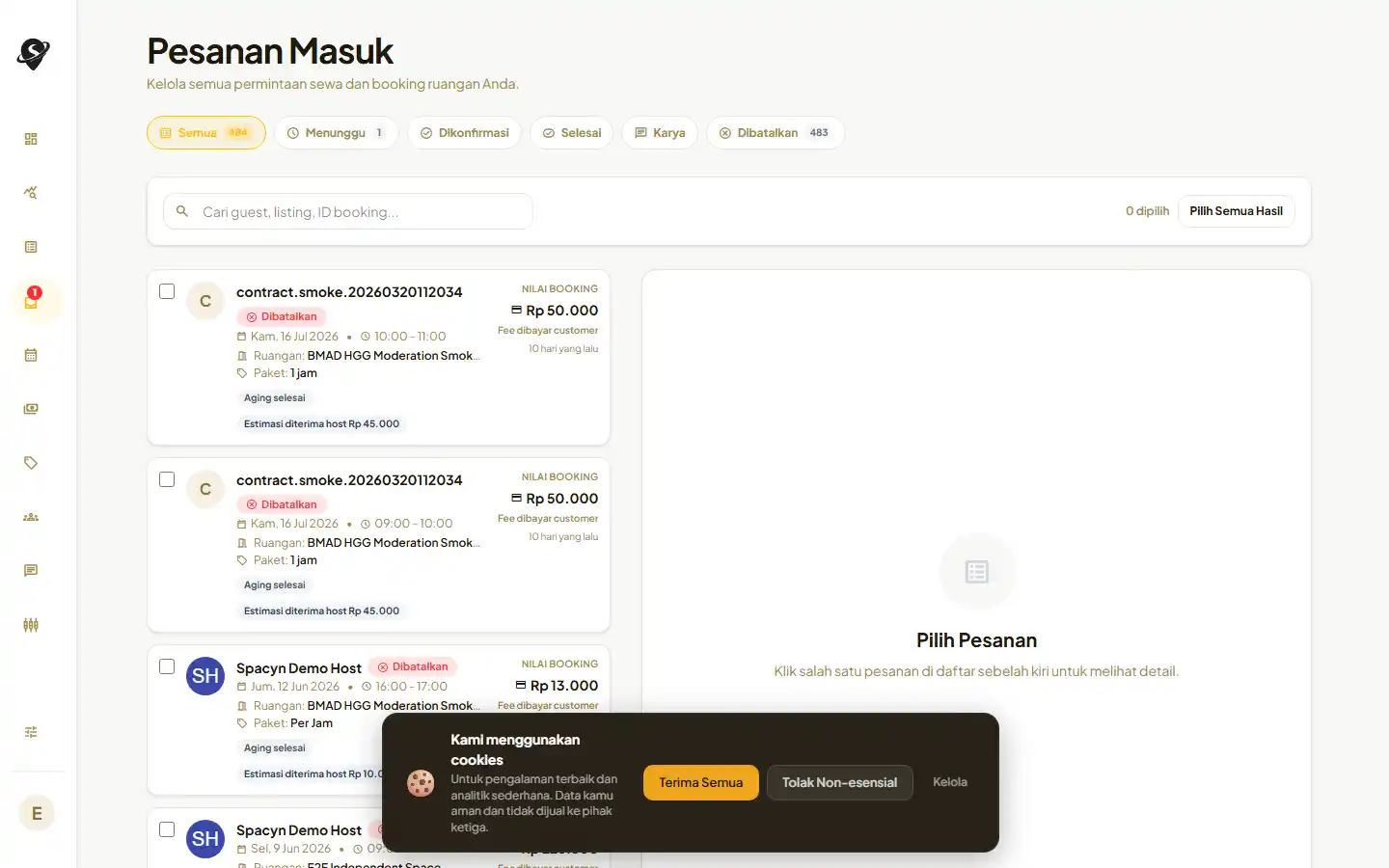Image resolution: width=1389 pixels, height=868 pixels.
Task: Open the inbox orders icon with badge
Action: [31, 301]
